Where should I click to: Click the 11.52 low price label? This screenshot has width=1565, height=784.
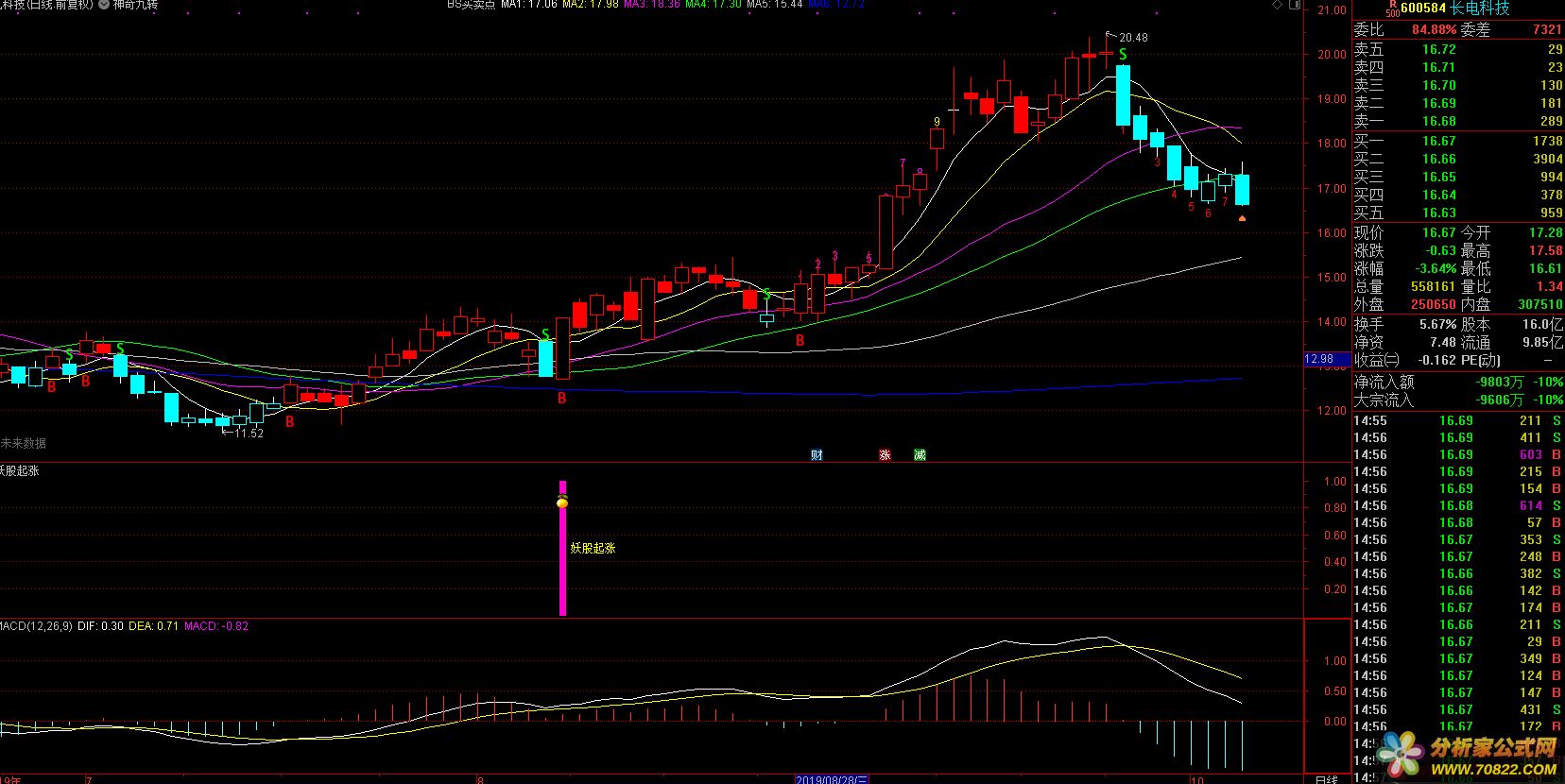[249, 434]
